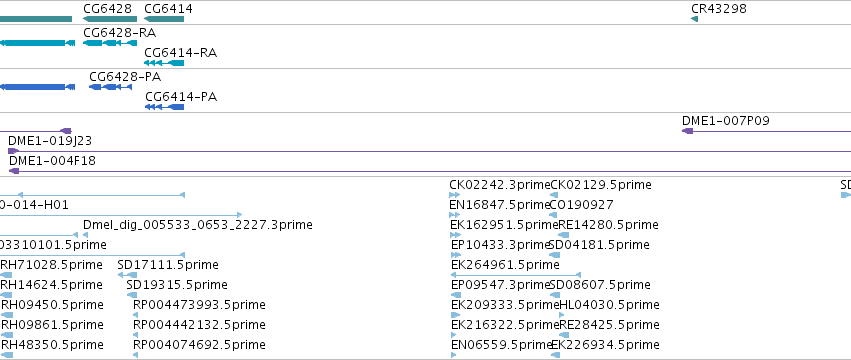Screen dimensions: 851x360
Task: Click the DME1-004F18 clone arrowhead
Action: tap(14, 171)
